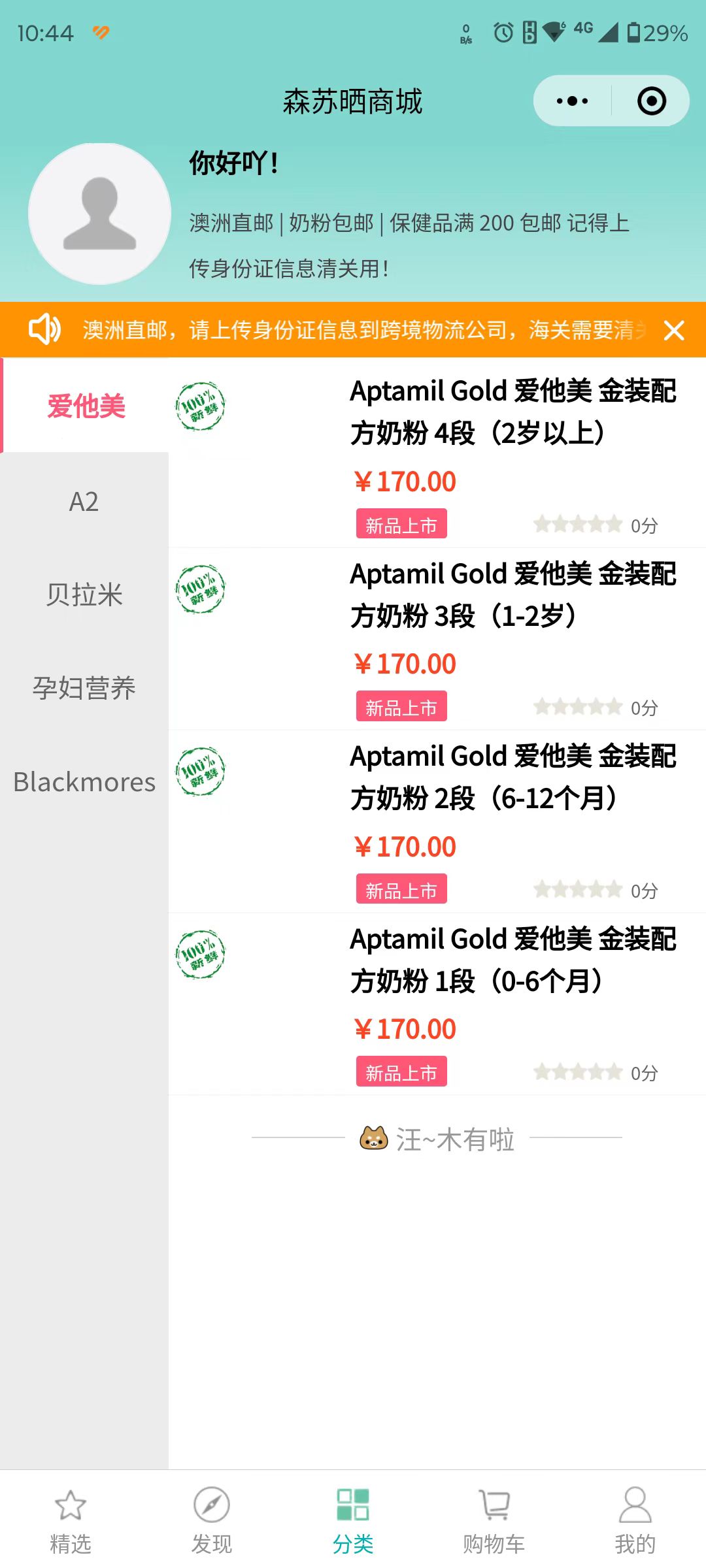Image resolution: width=706 pixels, height=1568 pixels.
Task: Switch to the 孕妇营养 category
Action: click(84, 688)
